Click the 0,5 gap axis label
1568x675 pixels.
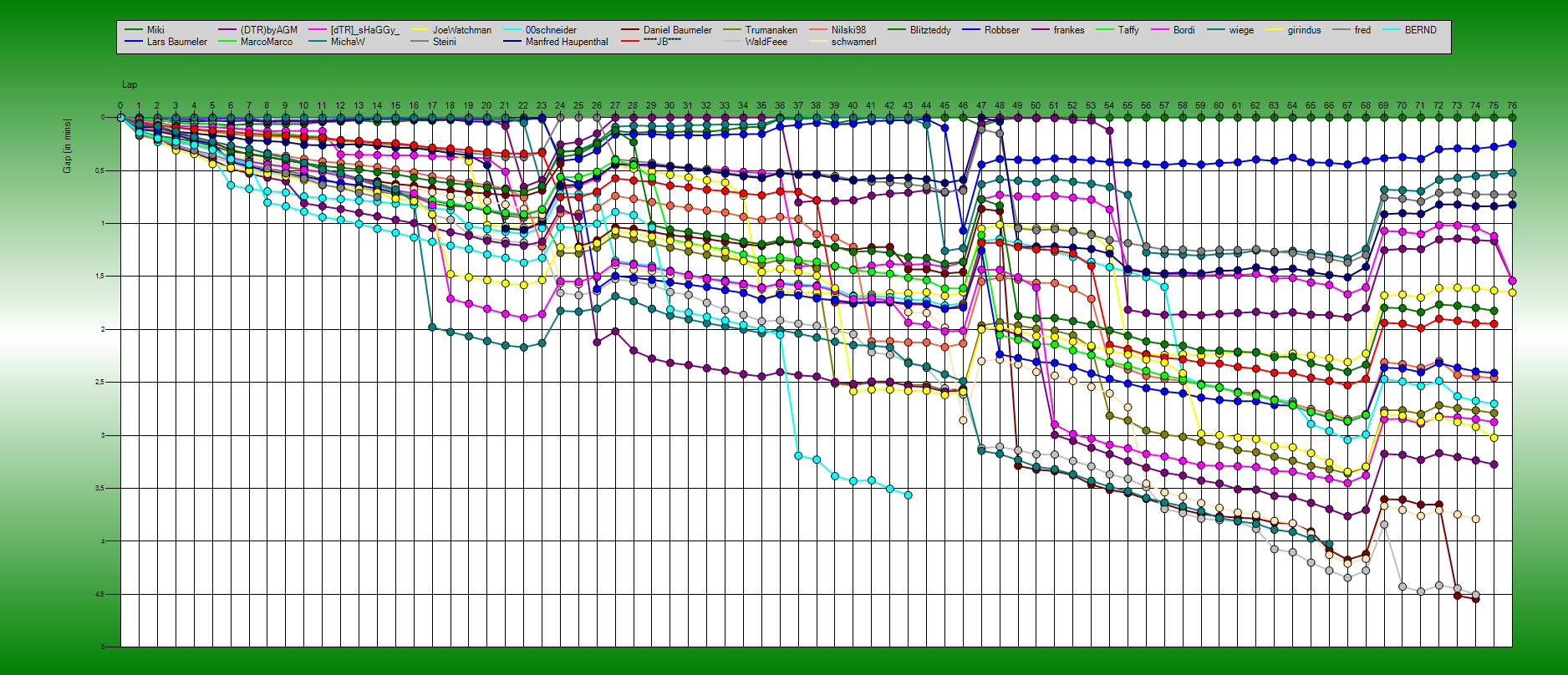99,170
